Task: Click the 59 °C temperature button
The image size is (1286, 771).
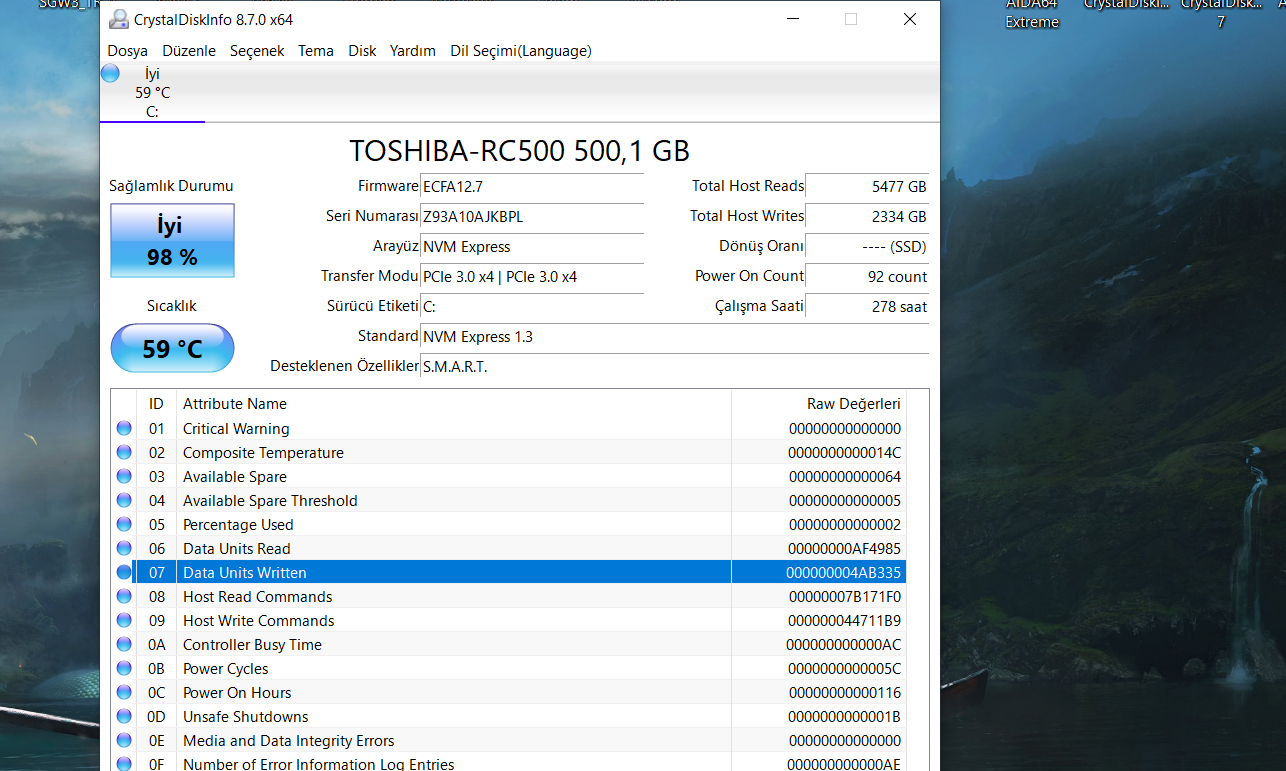Action: tap(172, 348)
